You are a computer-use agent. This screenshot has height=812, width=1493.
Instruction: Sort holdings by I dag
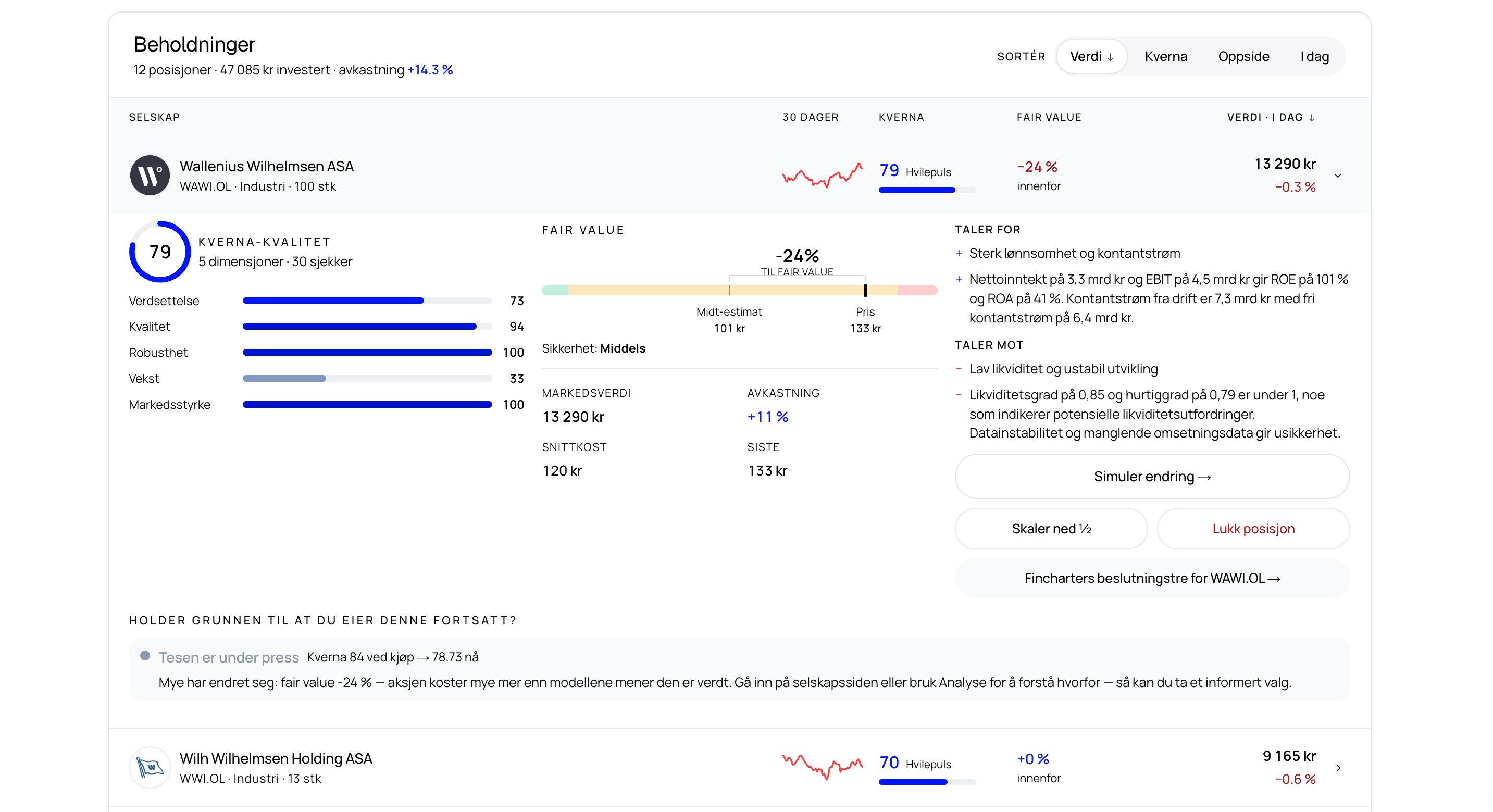coord(1314,56)
